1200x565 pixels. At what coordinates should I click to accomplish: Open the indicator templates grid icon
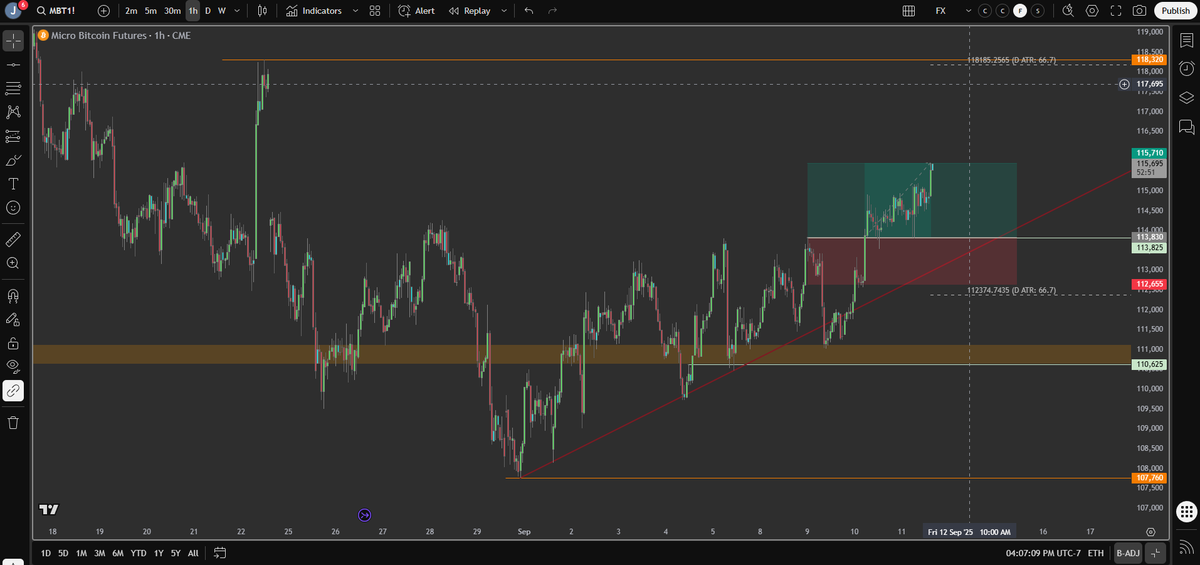[374, 10]
